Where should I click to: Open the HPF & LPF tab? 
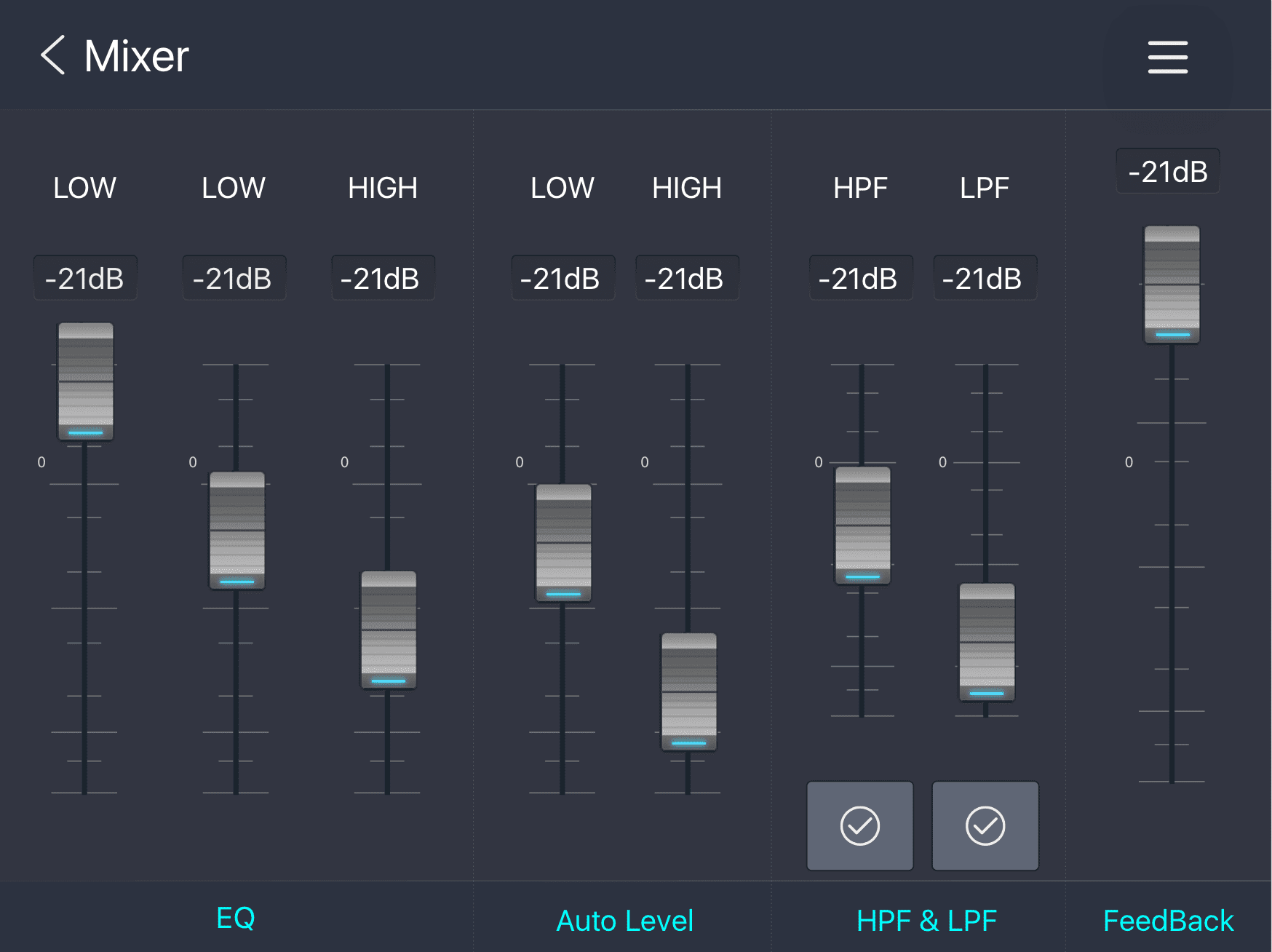(x=926, y=921)
